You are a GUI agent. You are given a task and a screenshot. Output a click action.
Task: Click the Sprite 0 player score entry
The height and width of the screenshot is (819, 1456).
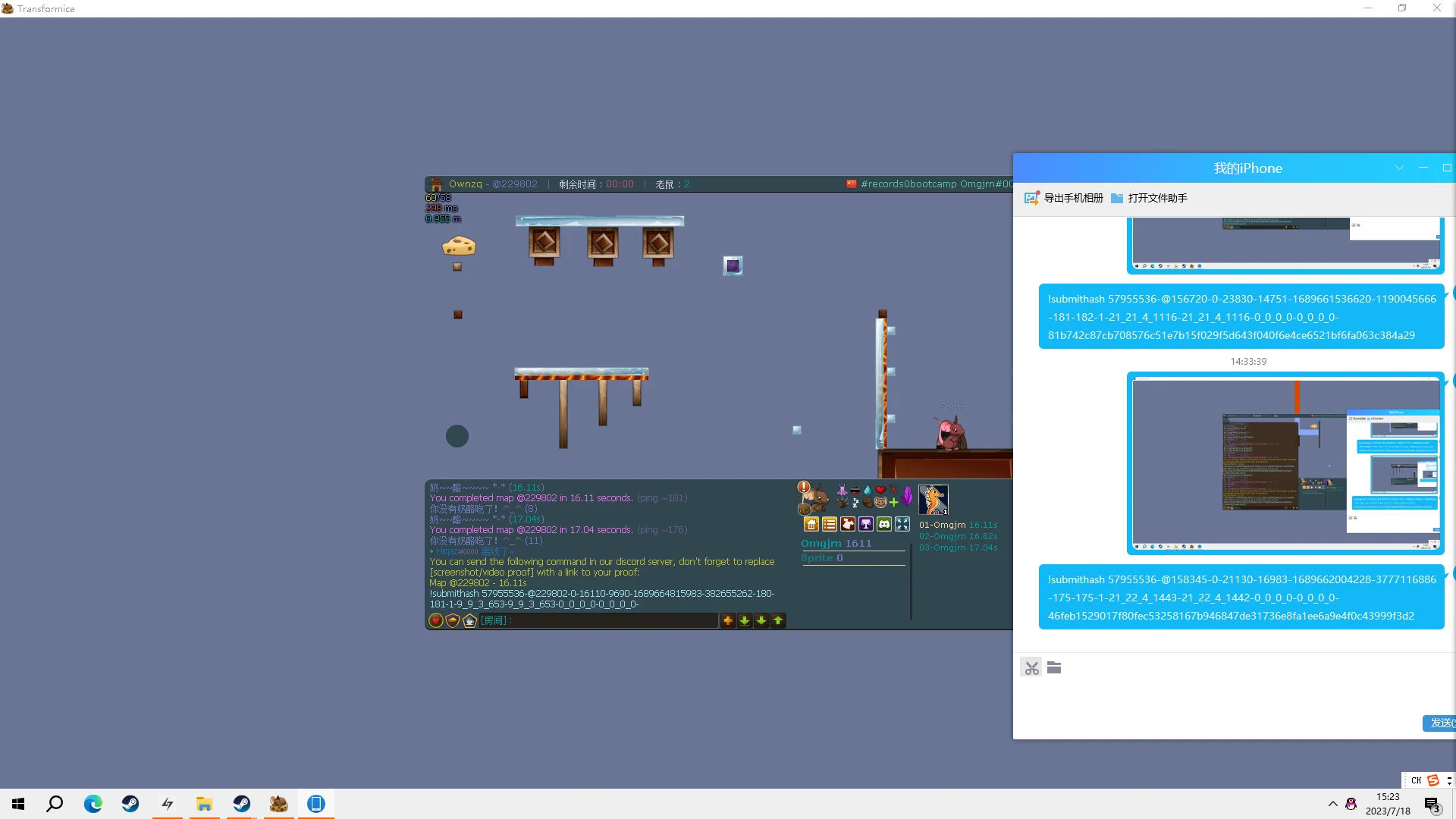pos(822,557)
